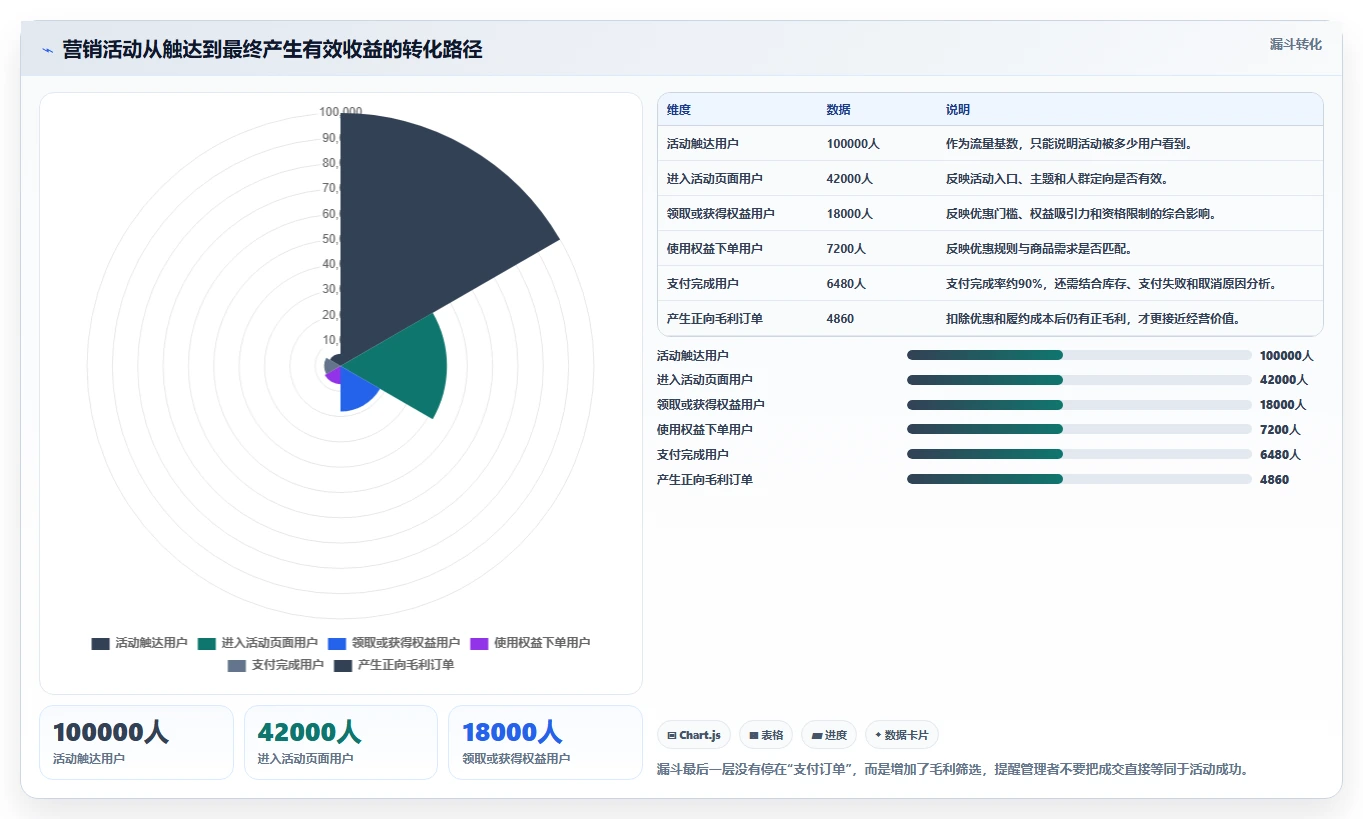
Task: Open the 18000人 领取或获得权益用户 data card
Action: tap(545, 742)
